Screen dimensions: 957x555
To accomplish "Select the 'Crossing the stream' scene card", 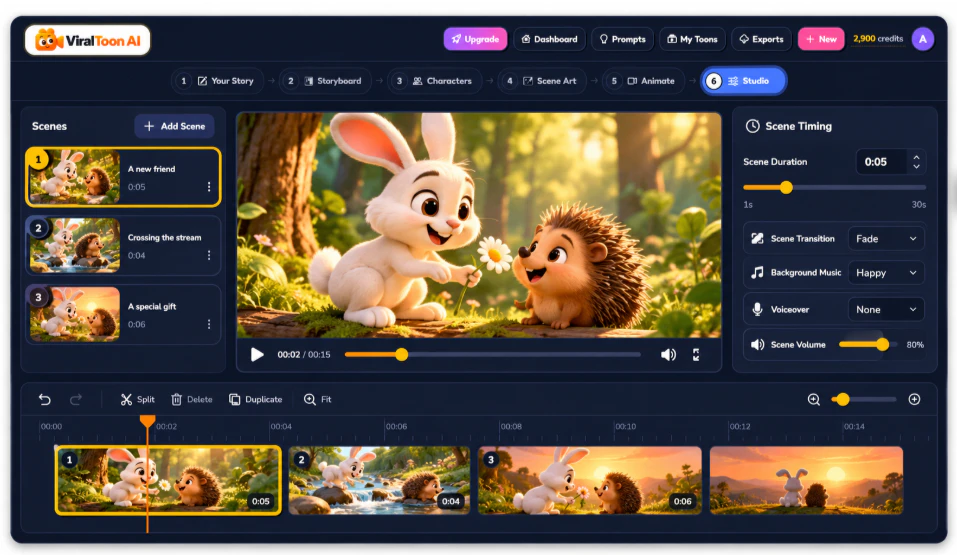I will tap(123, 245).
